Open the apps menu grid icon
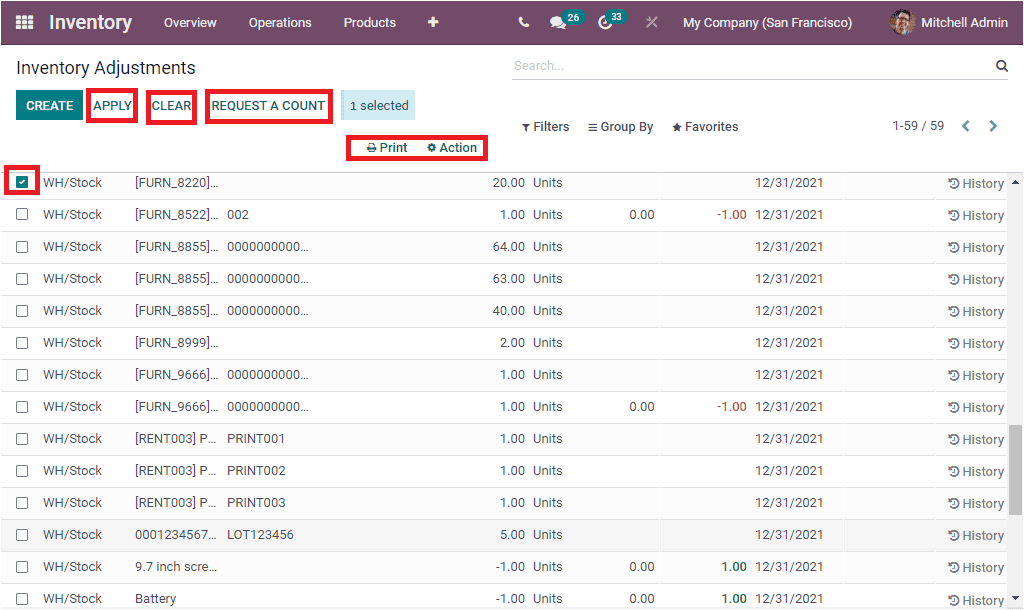 23,22
